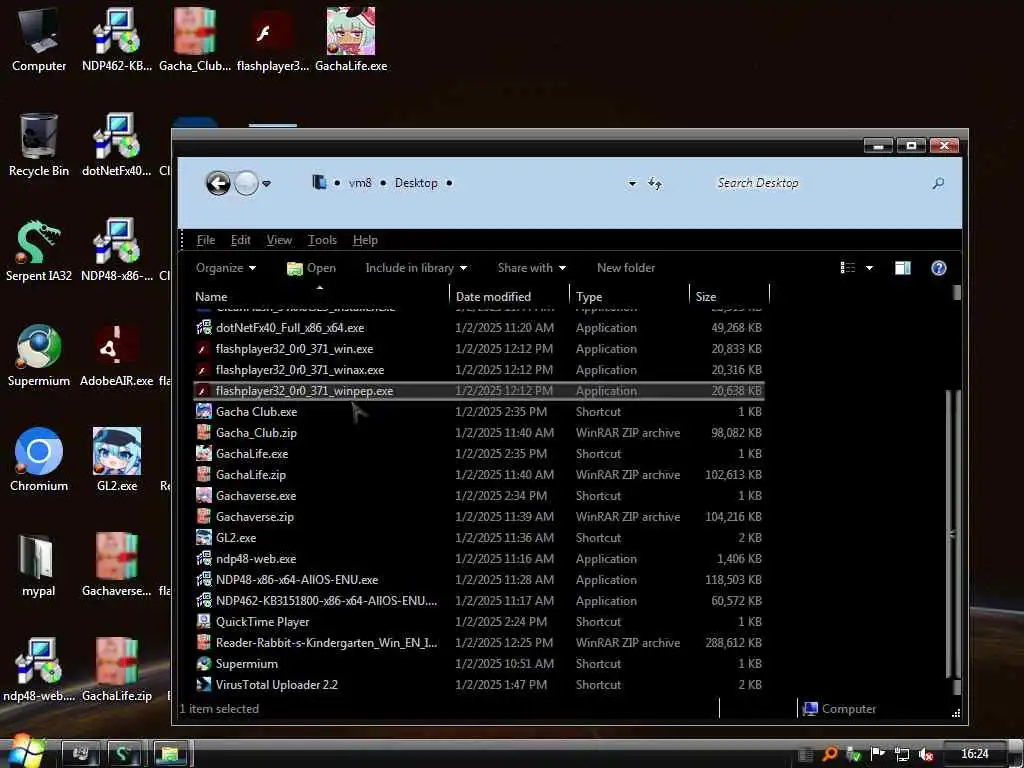Viewport: 1024px width, 768px height.
Task: Click the Windows Start orb
Action: pyautogui.click(x=26, y=751)
